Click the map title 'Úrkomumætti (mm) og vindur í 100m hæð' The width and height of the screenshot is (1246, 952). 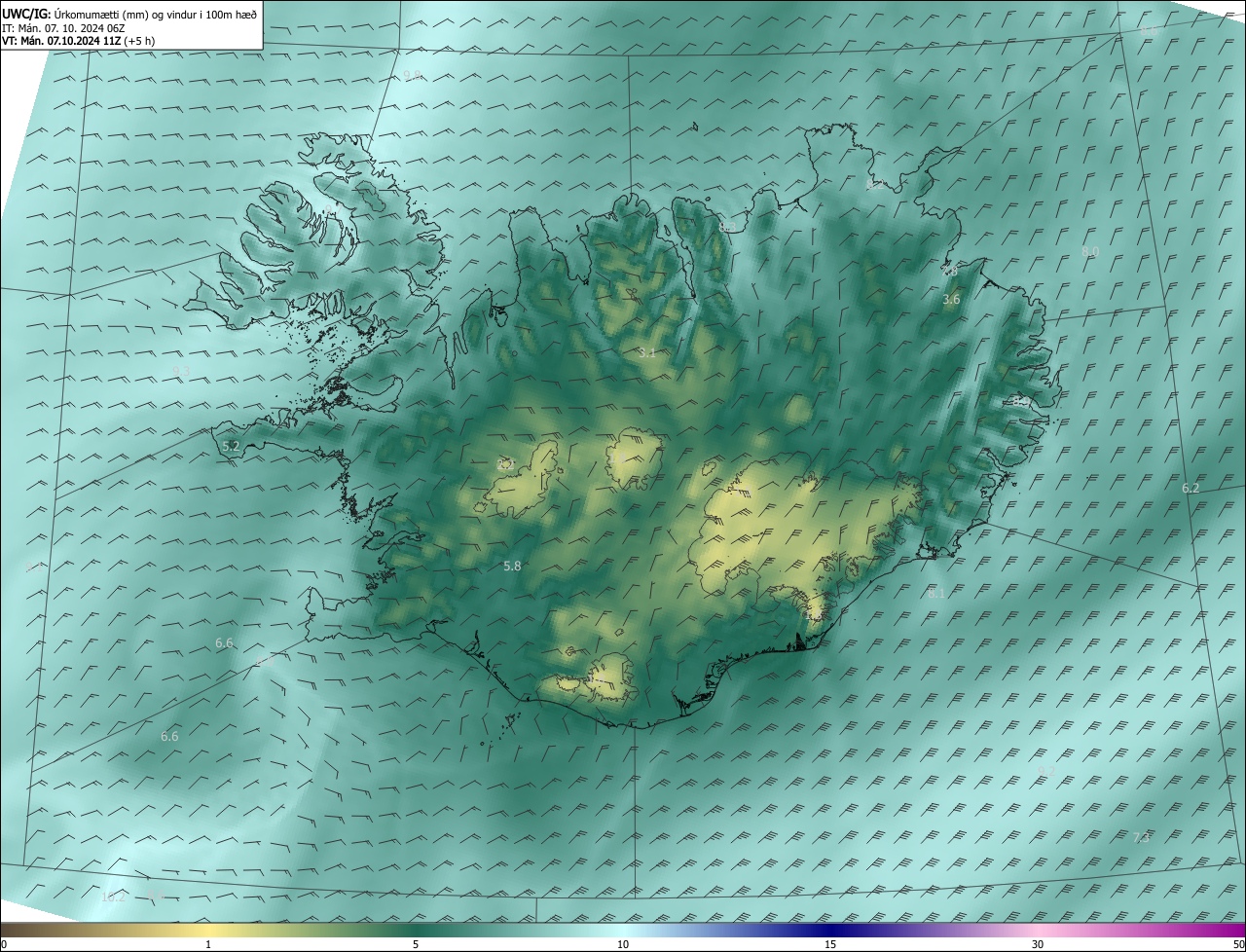[156, 14]
